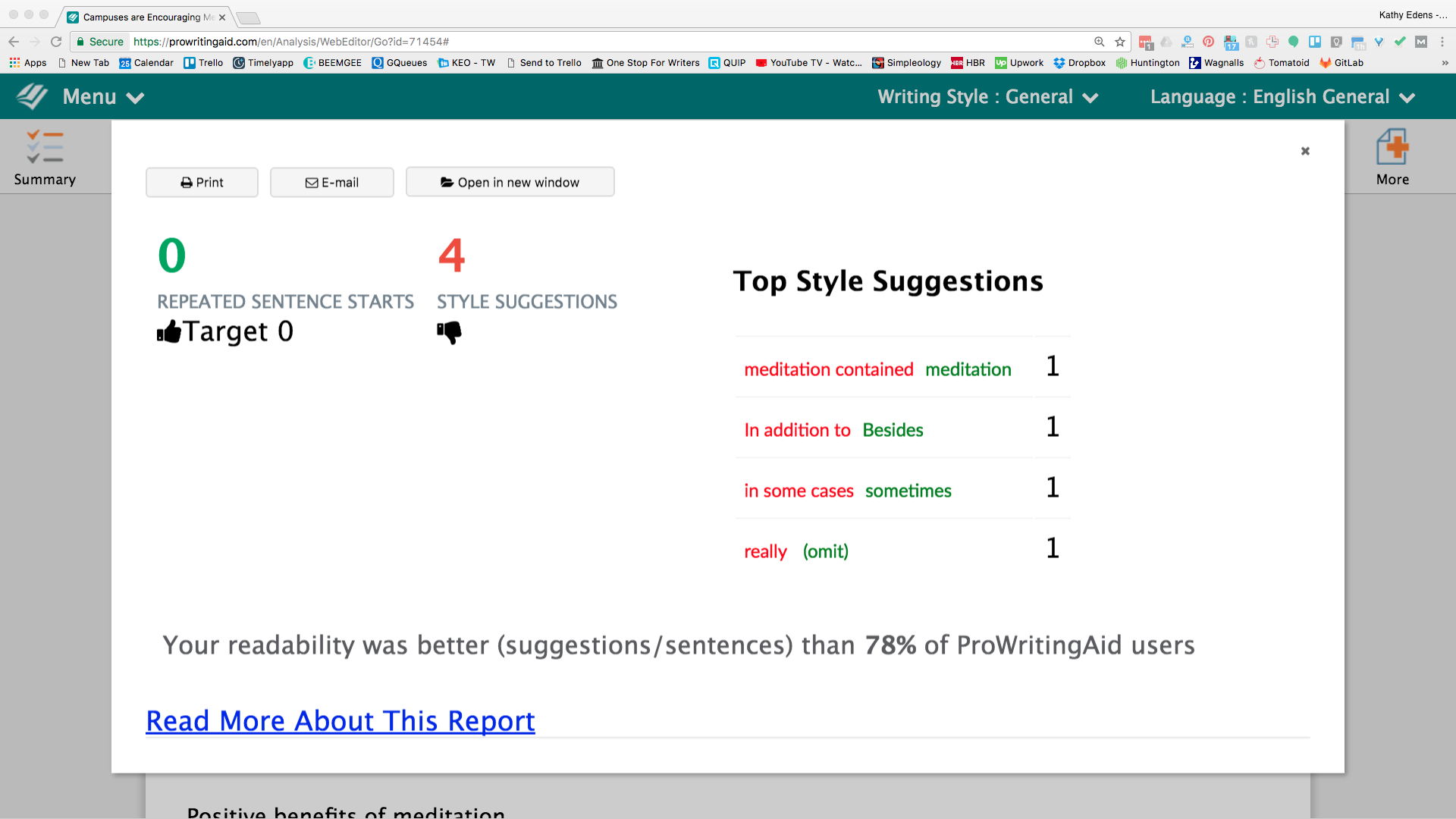Select the 'In addition to' style suggestion
This screenshot has height=819, width=1456.
click(x=797, y=430)
